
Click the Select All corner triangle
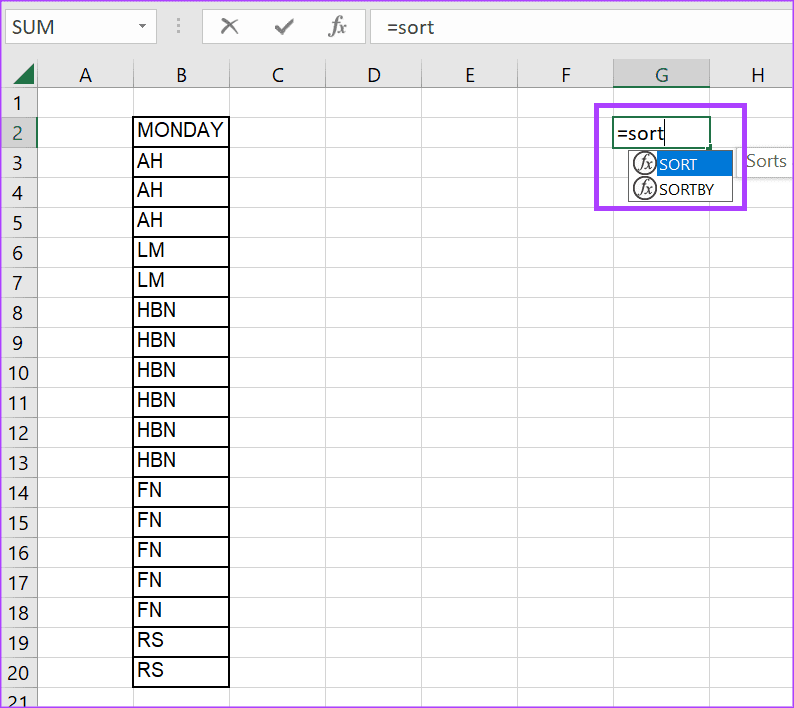click(x=22, y=74)
